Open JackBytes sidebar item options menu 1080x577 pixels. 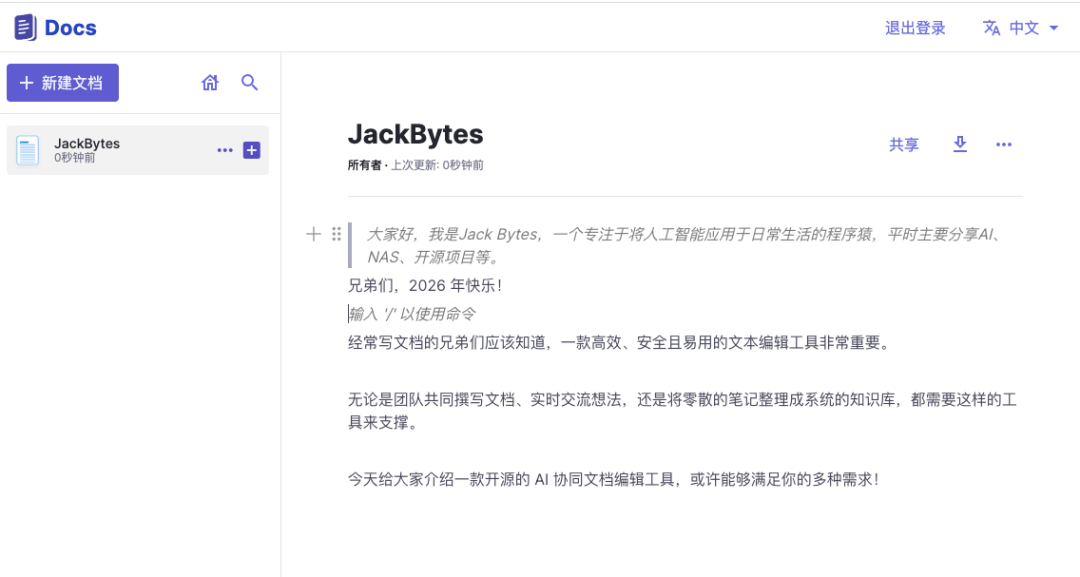point(225,150)
